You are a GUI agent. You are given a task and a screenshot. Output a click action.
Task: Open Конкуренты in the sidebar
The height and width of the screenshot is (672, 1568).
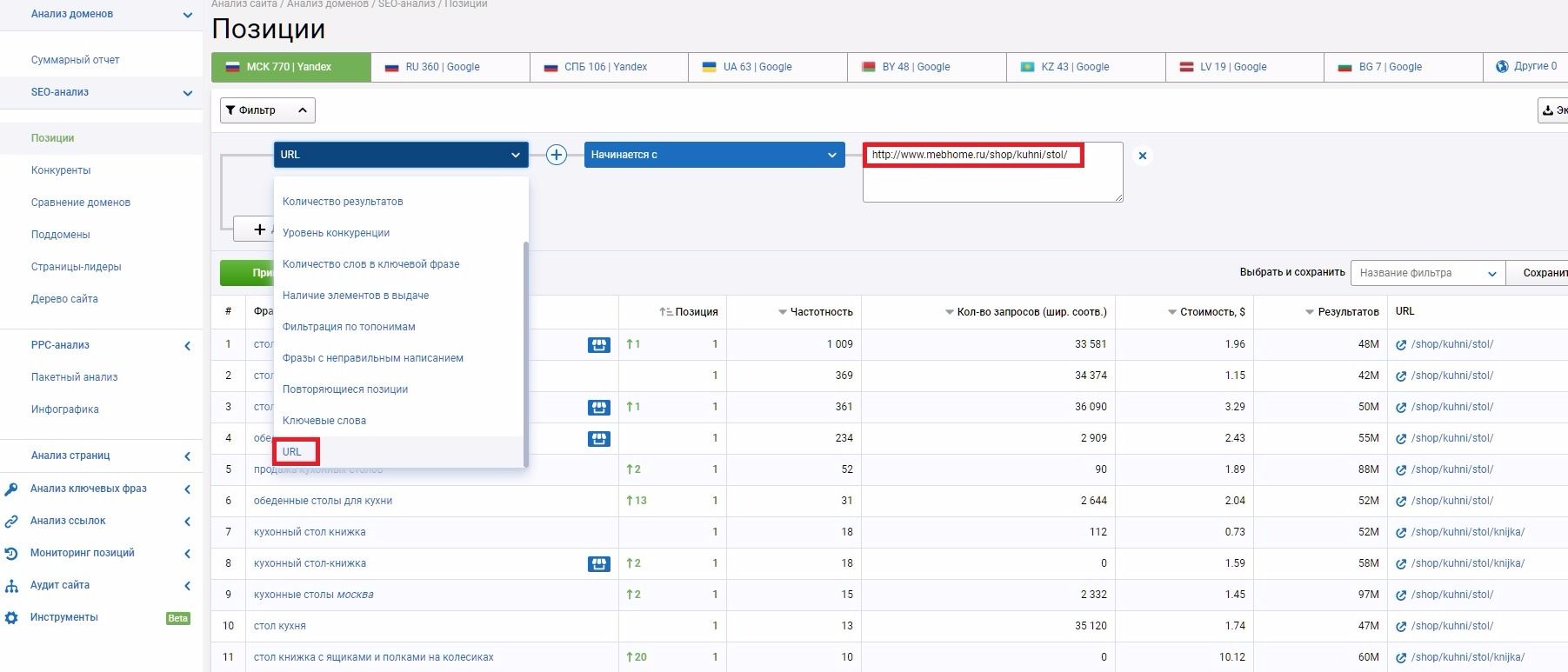[61, 170]
